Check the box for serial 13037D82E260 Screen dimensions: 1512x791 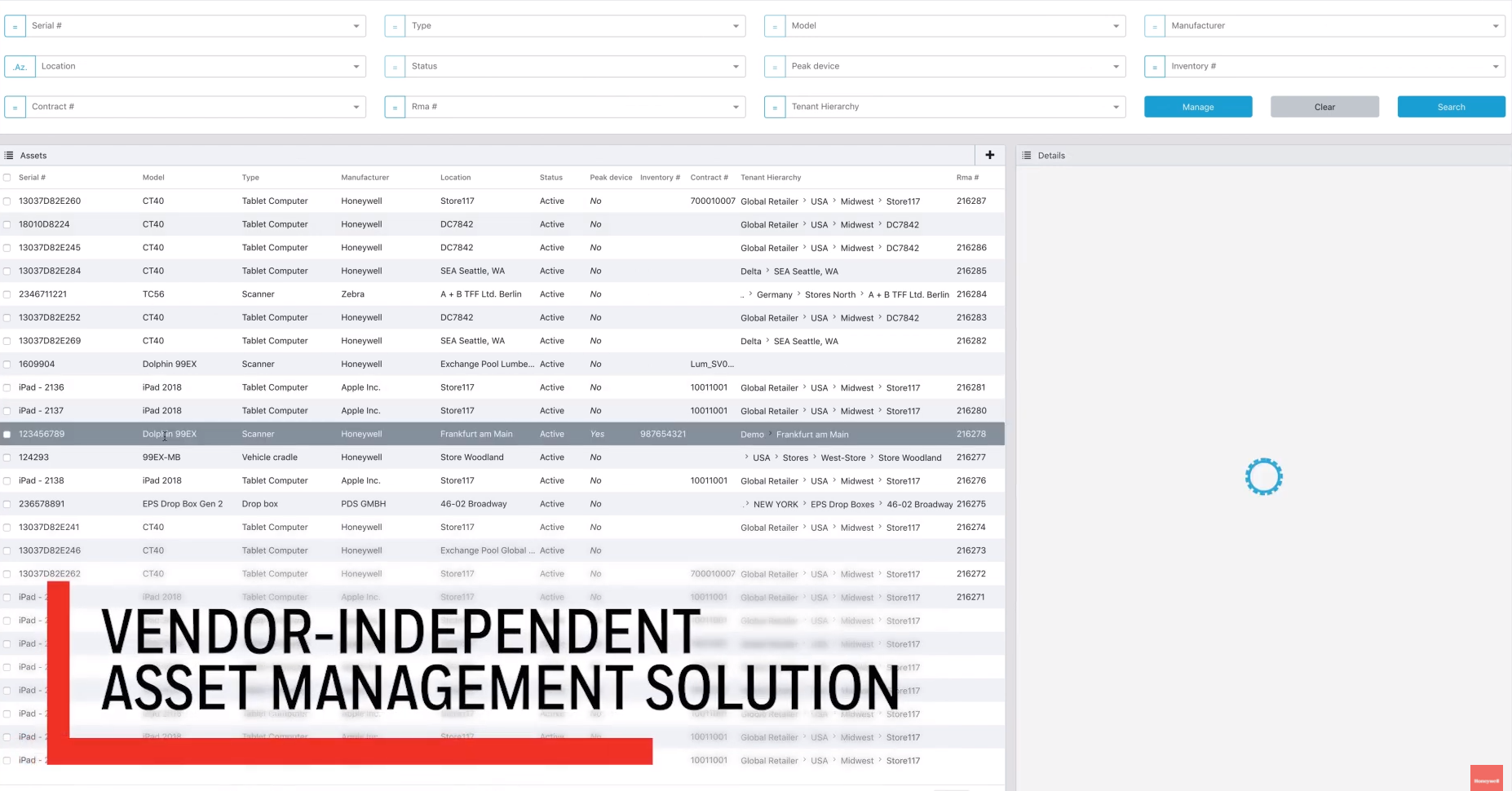coord(7,201)
